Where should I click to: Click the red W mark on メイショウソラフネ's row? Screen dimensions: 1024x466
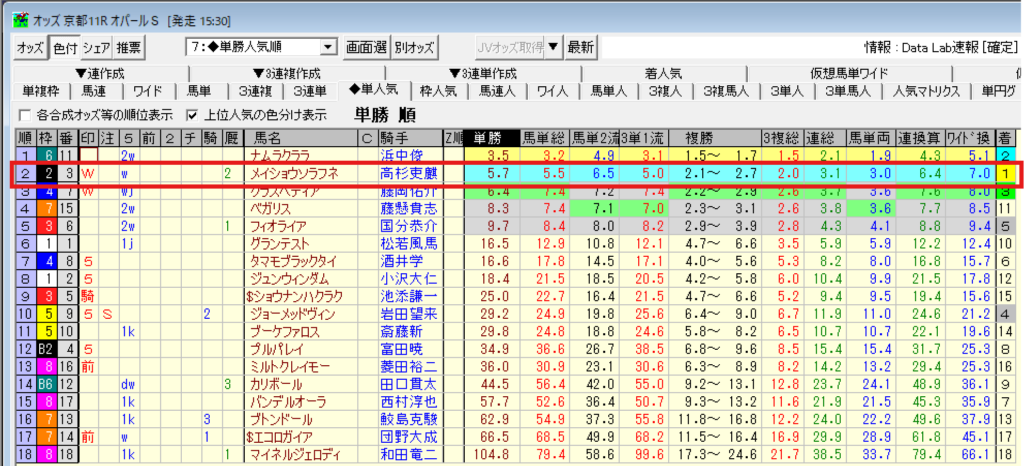88,173
